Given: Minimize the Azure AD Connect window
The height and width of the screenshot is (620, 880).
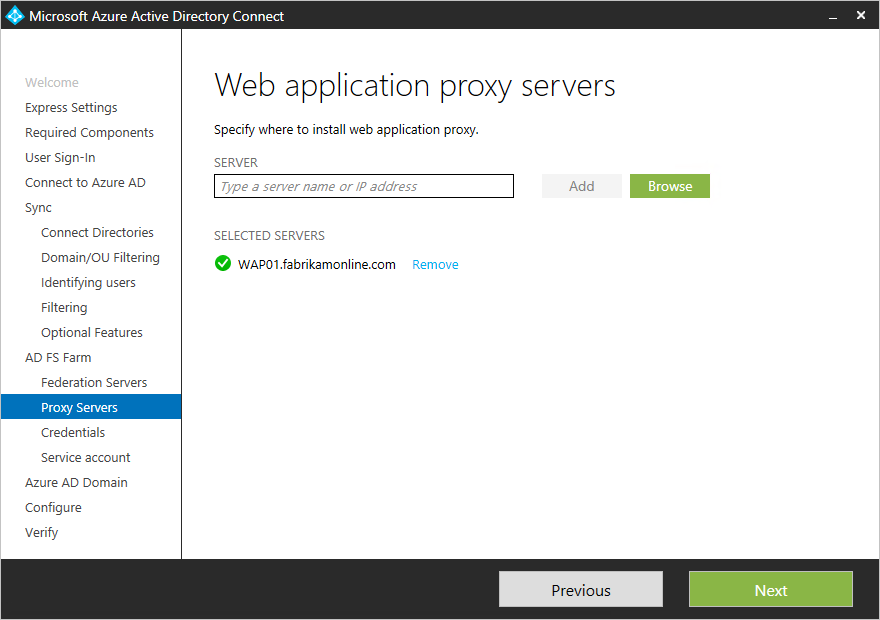Looking at the screenshot, I should coord(833,16).
